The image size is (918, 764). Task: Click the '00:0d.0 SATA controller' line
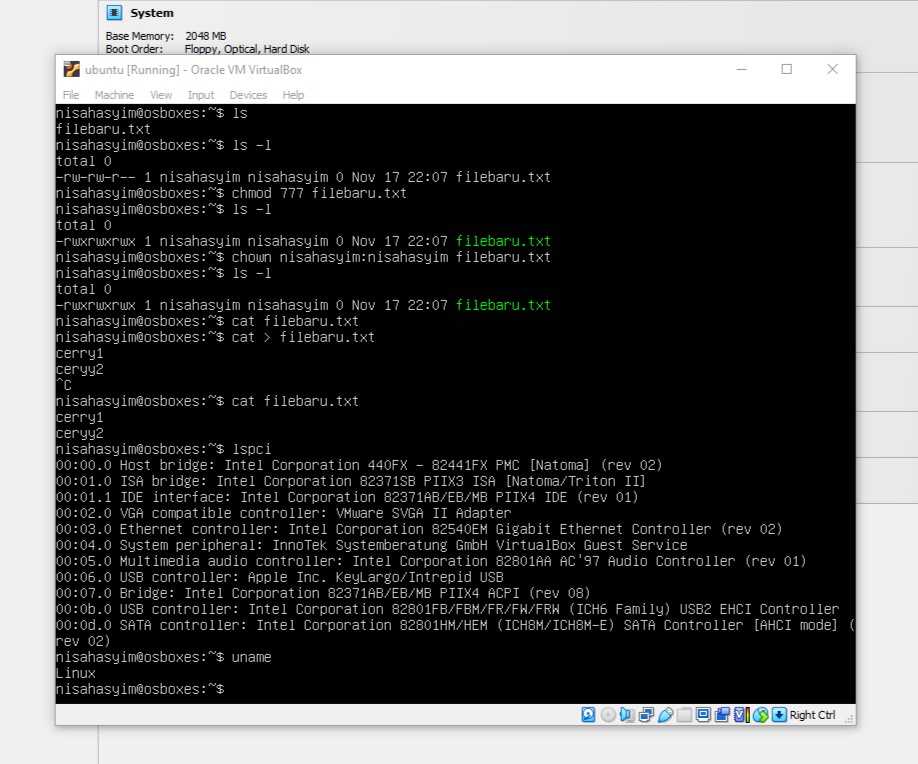(455, 625)
